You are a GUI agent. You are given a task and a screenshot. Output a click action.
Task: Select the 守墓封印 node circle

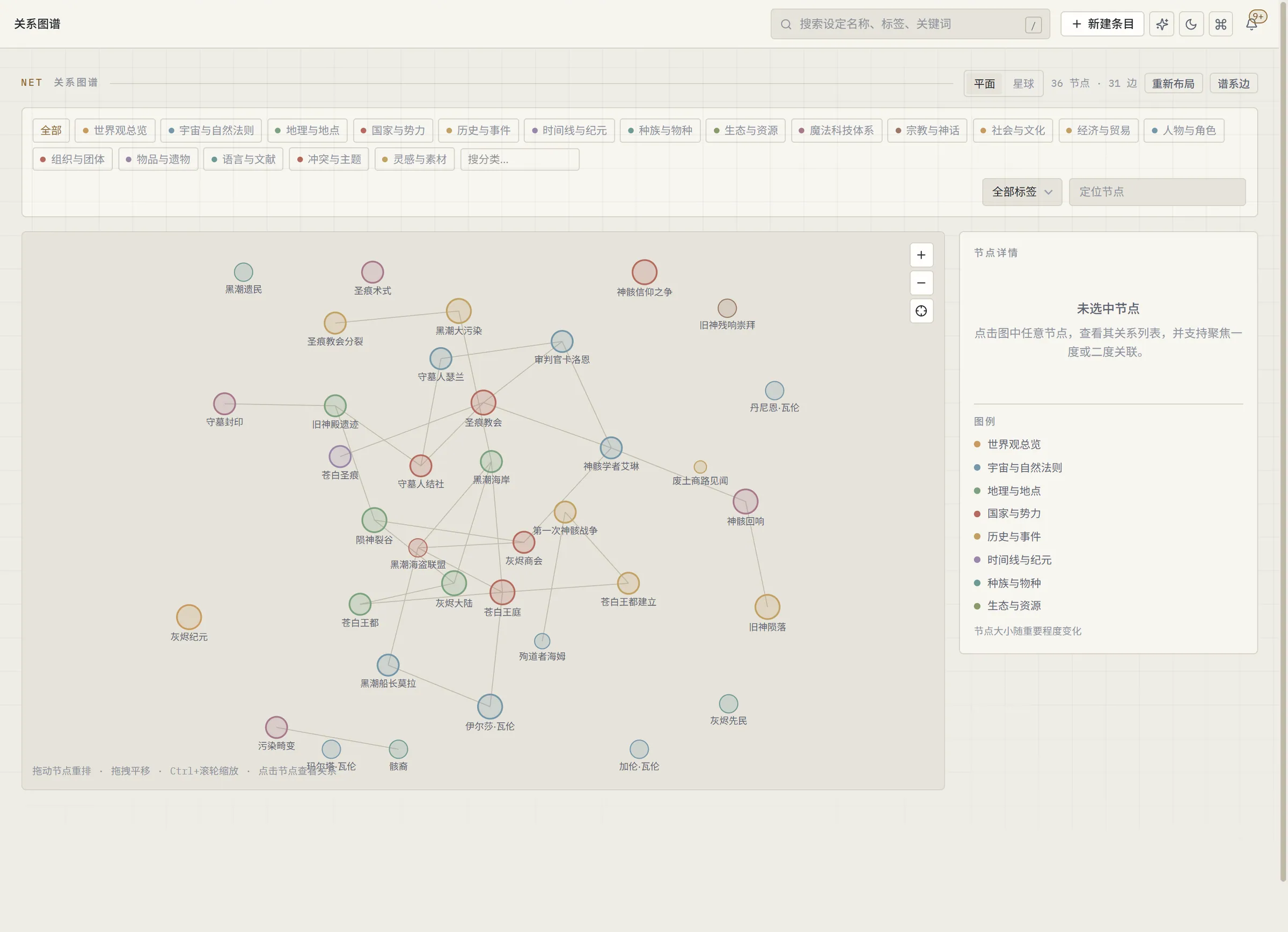(x=224, y=404)
